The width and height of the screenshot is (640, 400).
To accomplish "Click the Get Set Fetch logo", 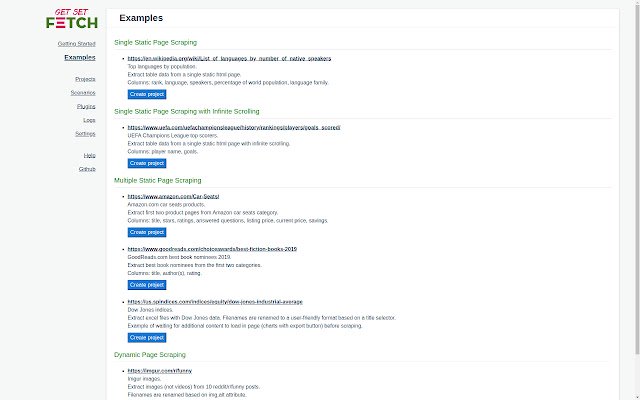I will pos(72,18).
